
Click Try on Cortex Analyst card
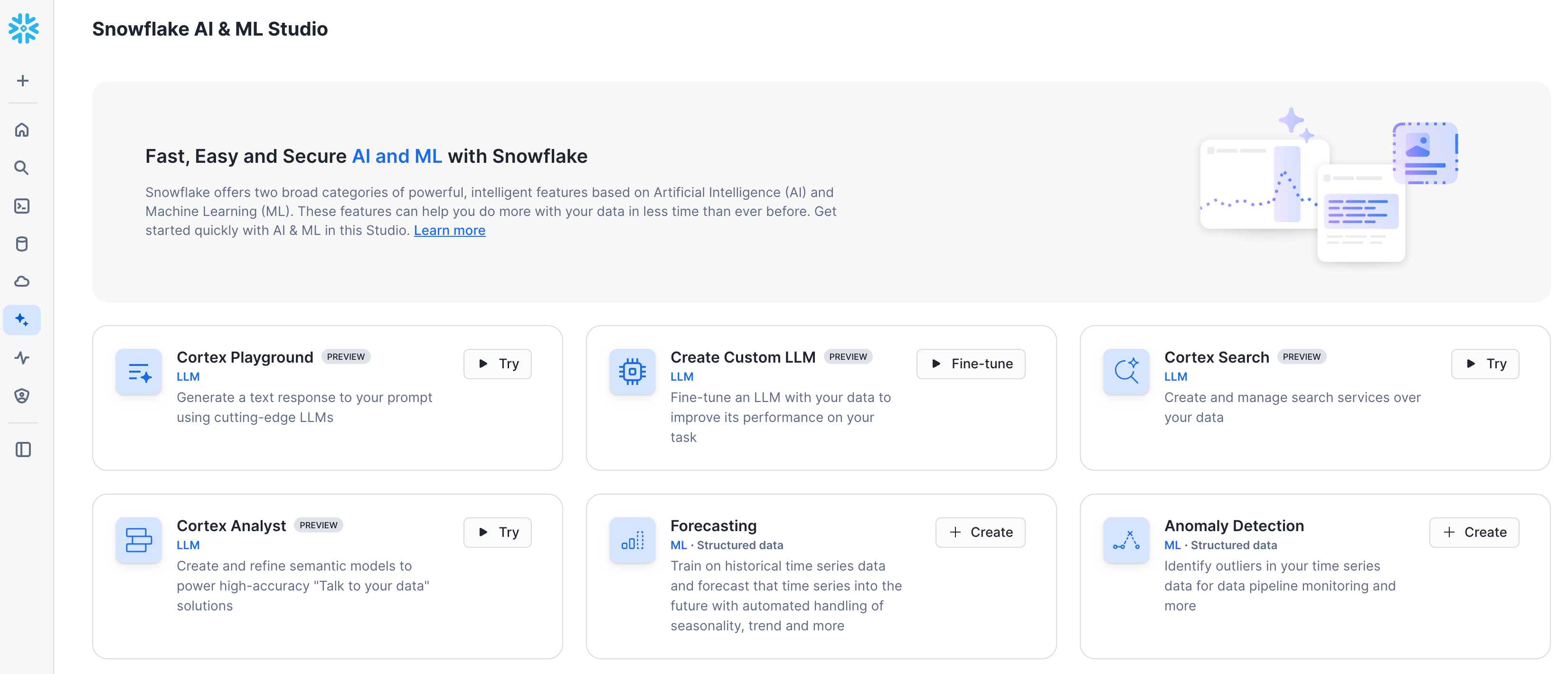[x=497, y=532]
